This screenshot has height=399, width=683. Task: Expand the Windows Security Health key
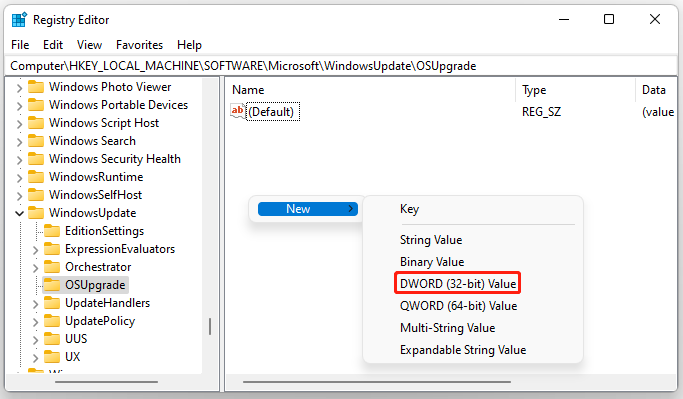pyautogui.click(x=19, y=159)
